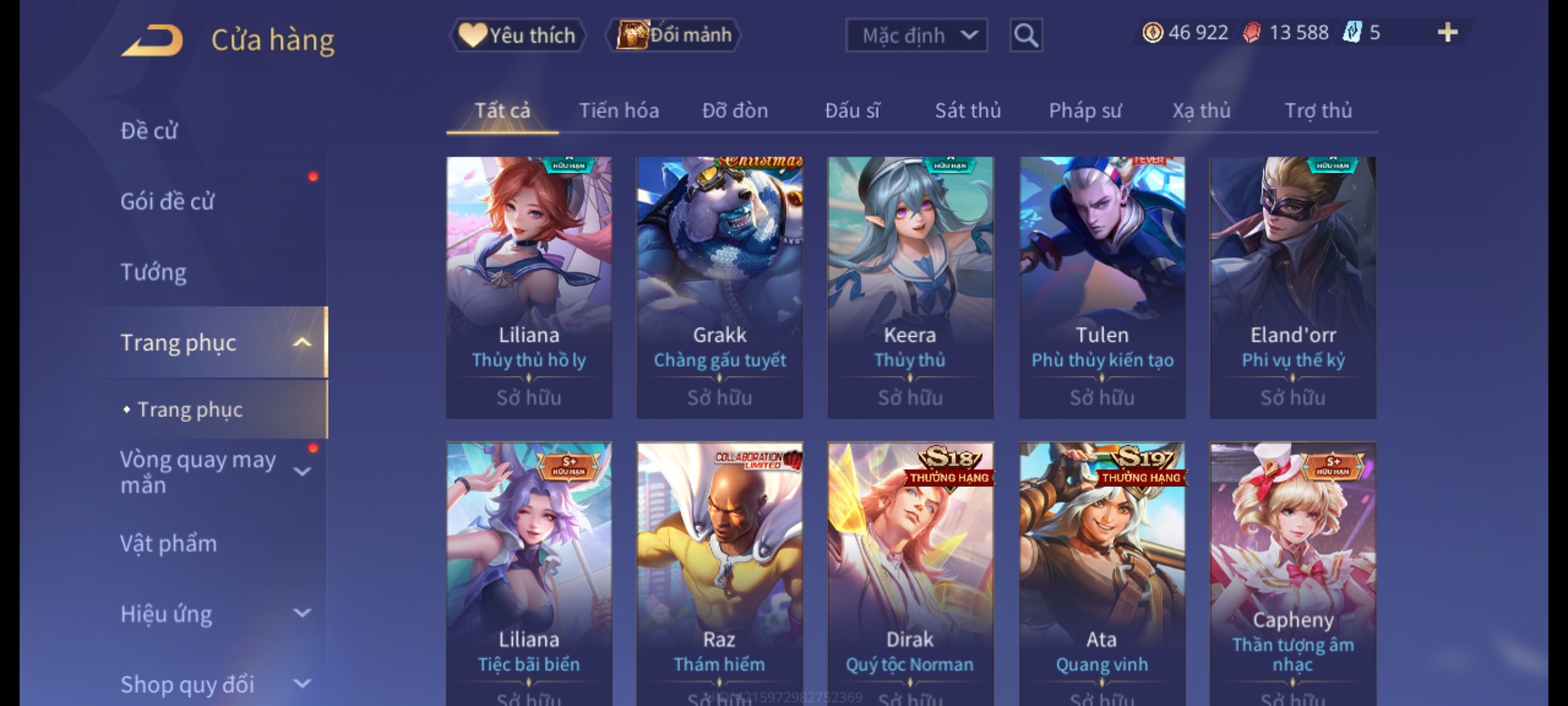Expand the Vòng quay may mắn section
The image size is (1568, 706).
pyautogui.click(x=302, y=472)
